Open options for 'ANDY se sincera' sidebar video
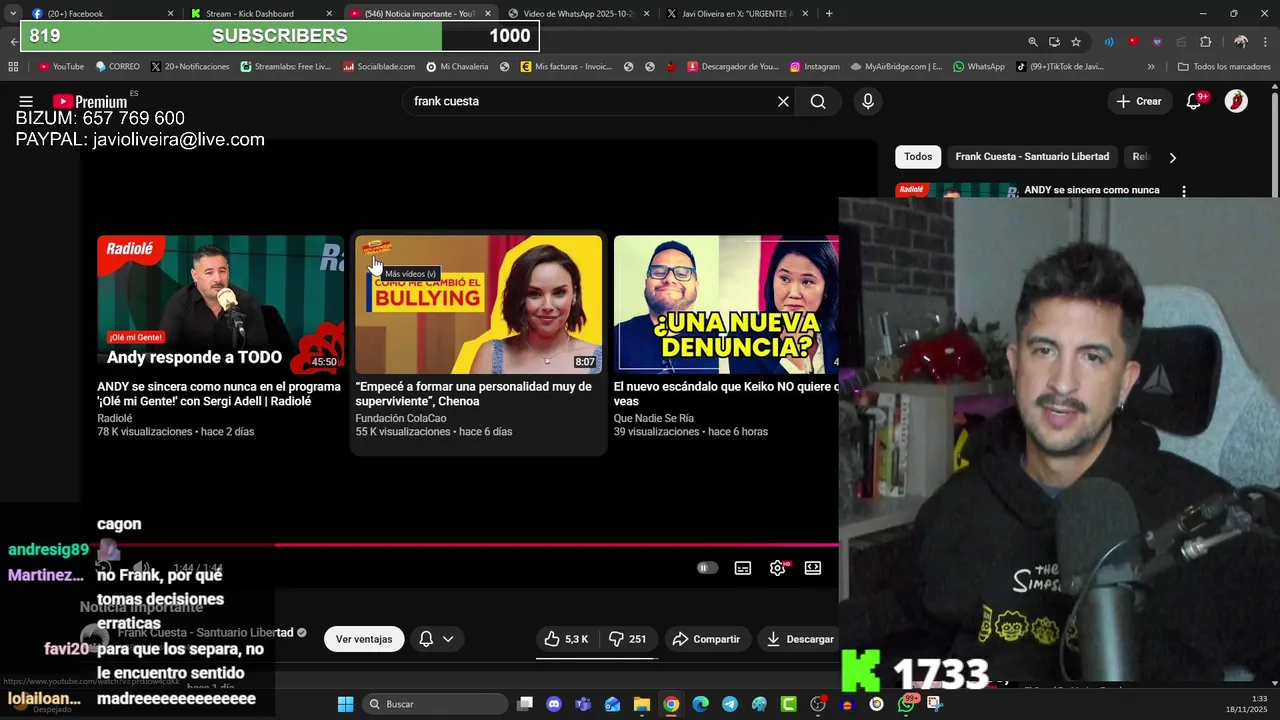 pos(1184,191)
